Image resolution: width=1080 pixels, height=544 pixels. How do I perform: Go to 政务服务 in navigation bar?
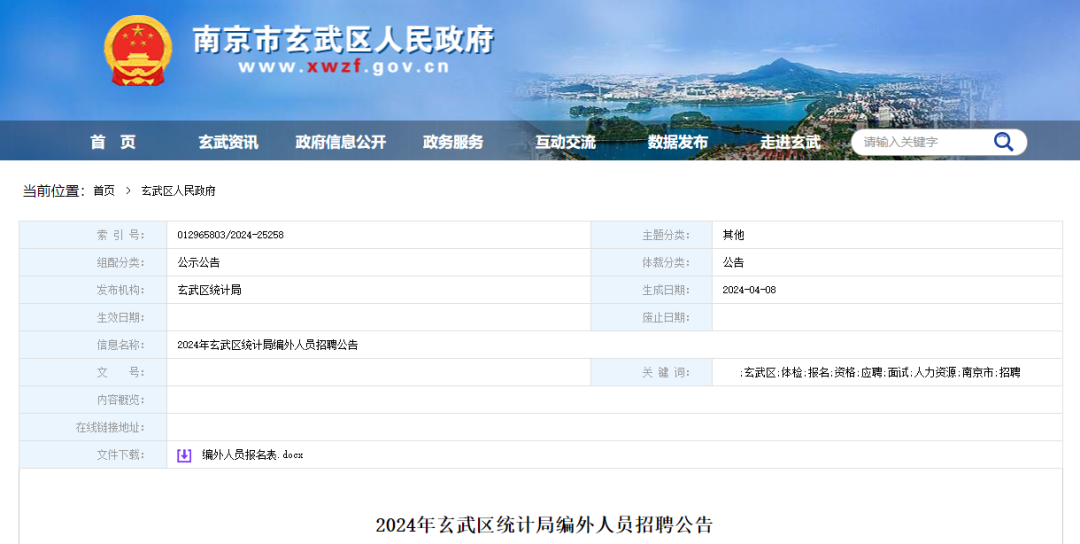[x=453, y=142]
